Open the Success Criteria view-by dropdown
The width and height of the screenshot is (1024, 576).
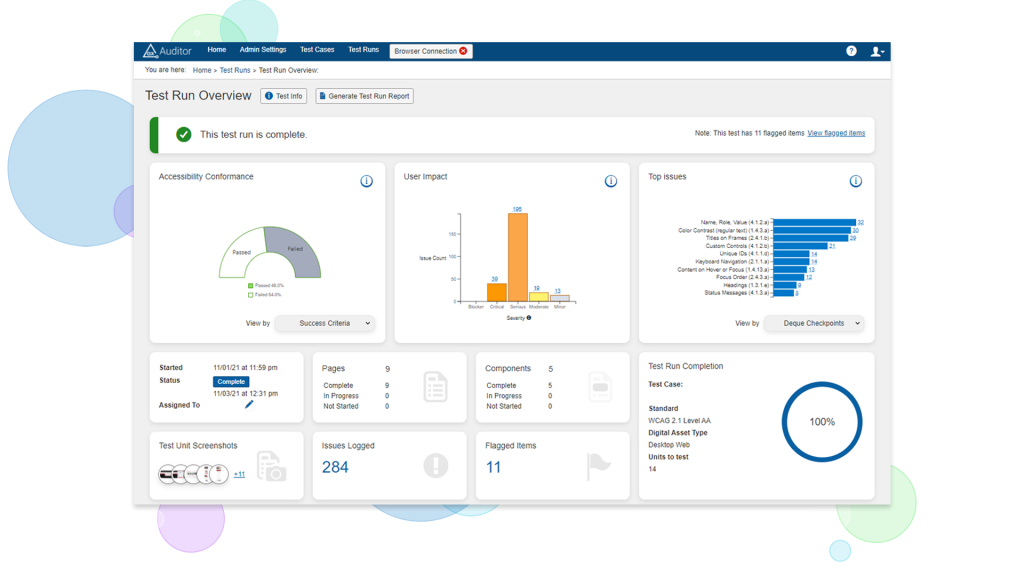[325, 323]
